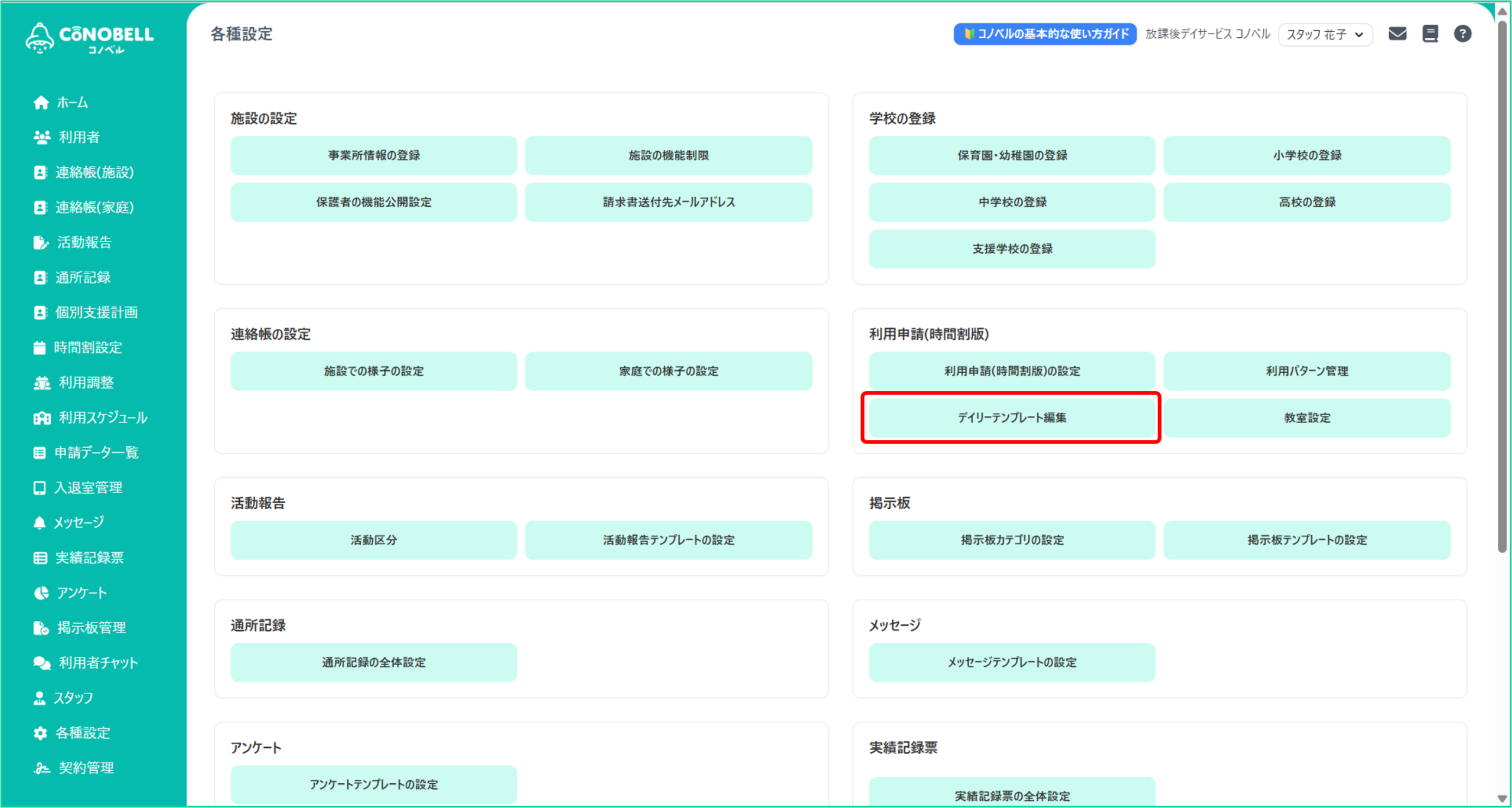Expand the スタッフ 花子 user dropdown
Viewport: 1512px width, 808px height.
pyautogui.click(x=1325, y=34)
